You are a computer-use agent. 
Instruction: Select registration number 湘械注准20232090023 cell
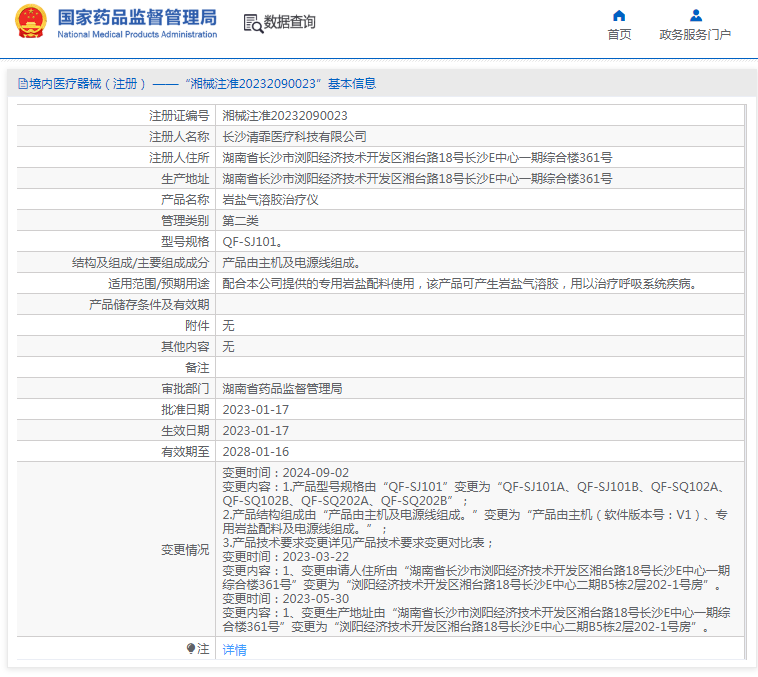coord(285,116)
